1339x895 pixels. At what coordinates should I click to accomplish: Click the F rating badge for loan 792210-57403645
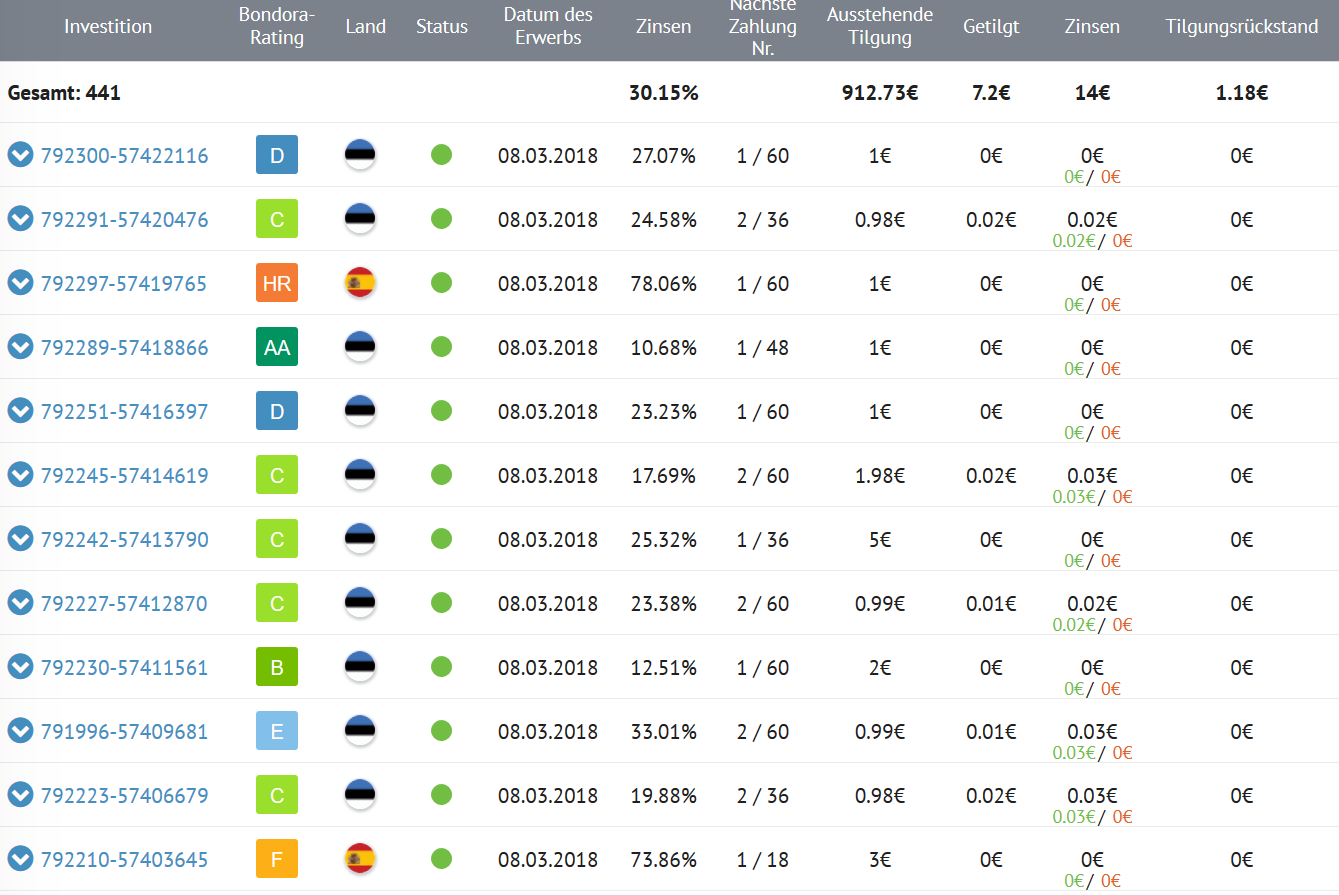tap(277, 859)
